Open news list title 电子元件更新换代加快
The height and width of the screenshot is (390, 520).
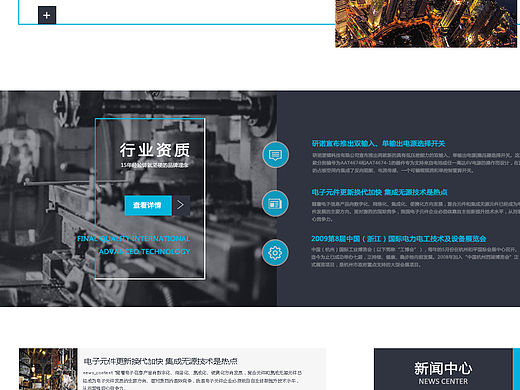[x=160, y=361]
